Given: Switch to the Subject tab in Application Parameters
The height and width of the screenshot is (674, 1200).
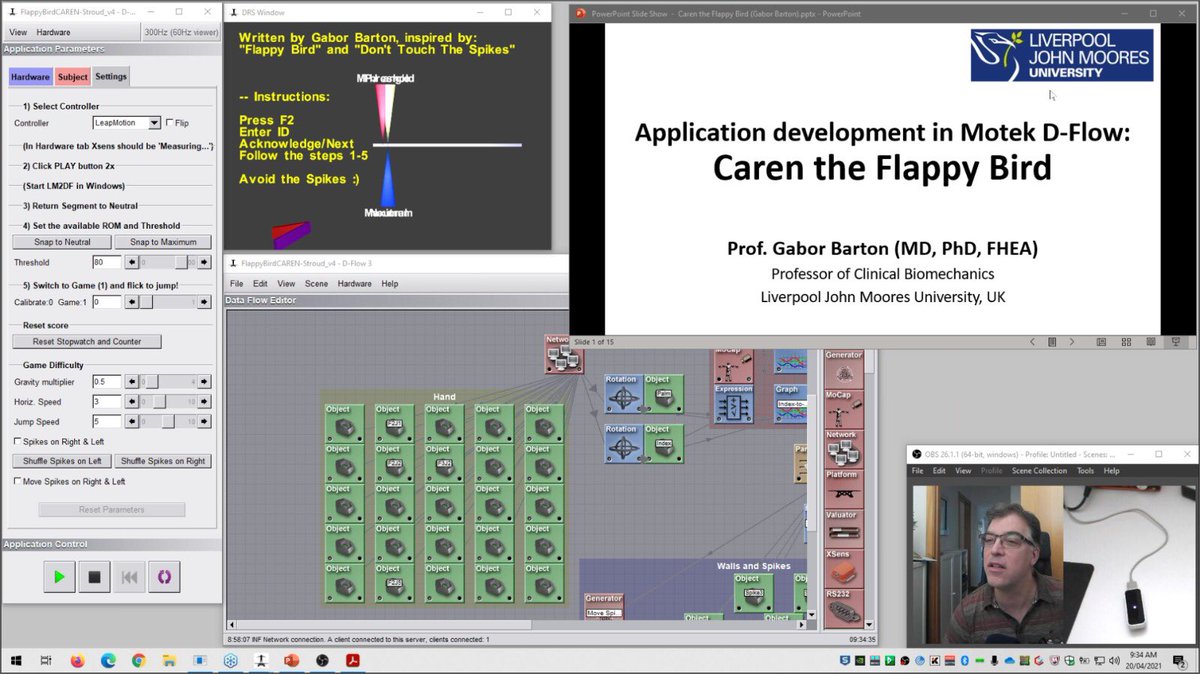Looking at the screenshot, I should [72, 77].
